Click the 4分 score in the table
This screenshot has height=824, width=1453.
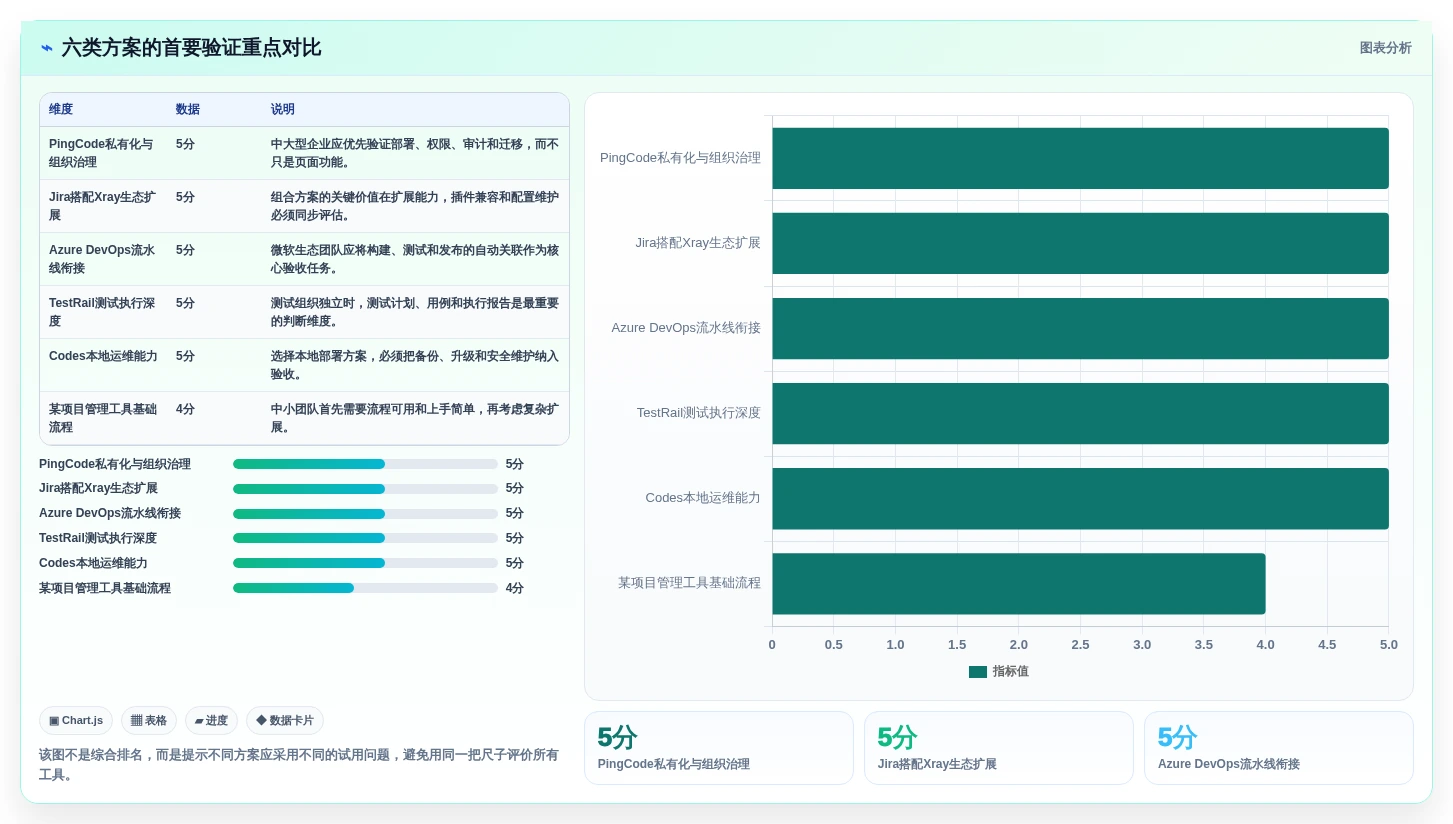(186, 409)
